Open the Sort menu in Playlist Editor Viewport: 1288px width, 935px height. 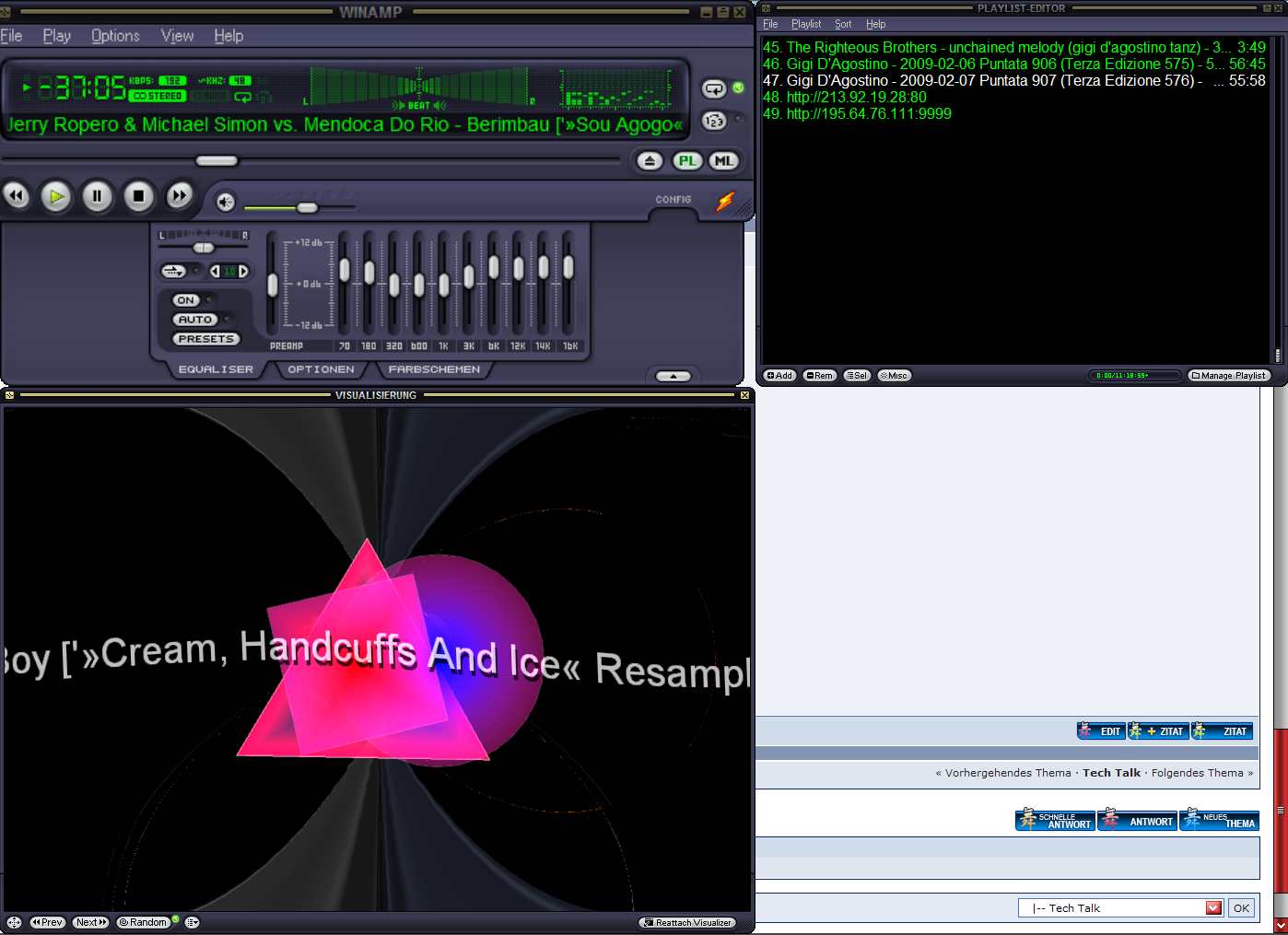(843, 24)
